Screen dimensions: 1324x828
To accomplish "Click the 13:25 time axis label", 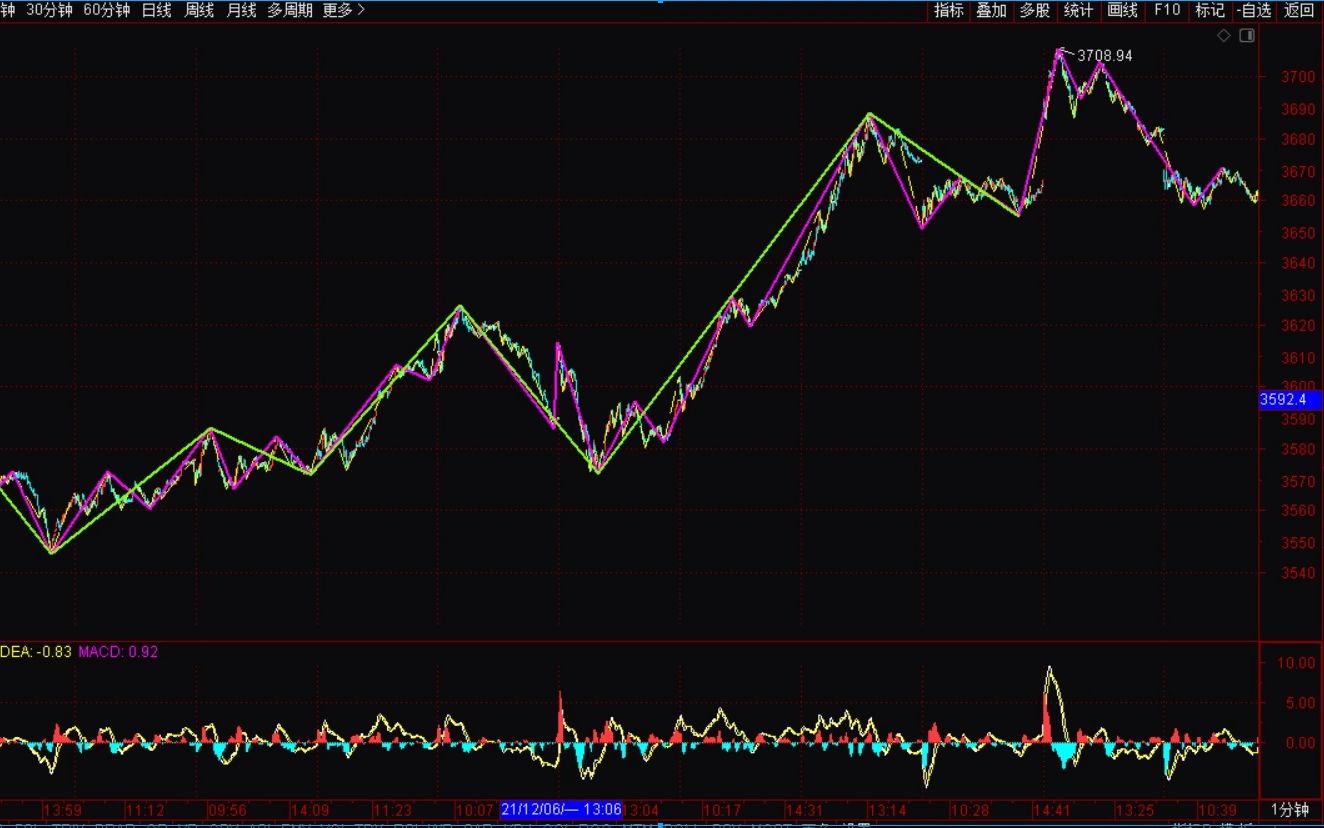I will click(1135, 809).
